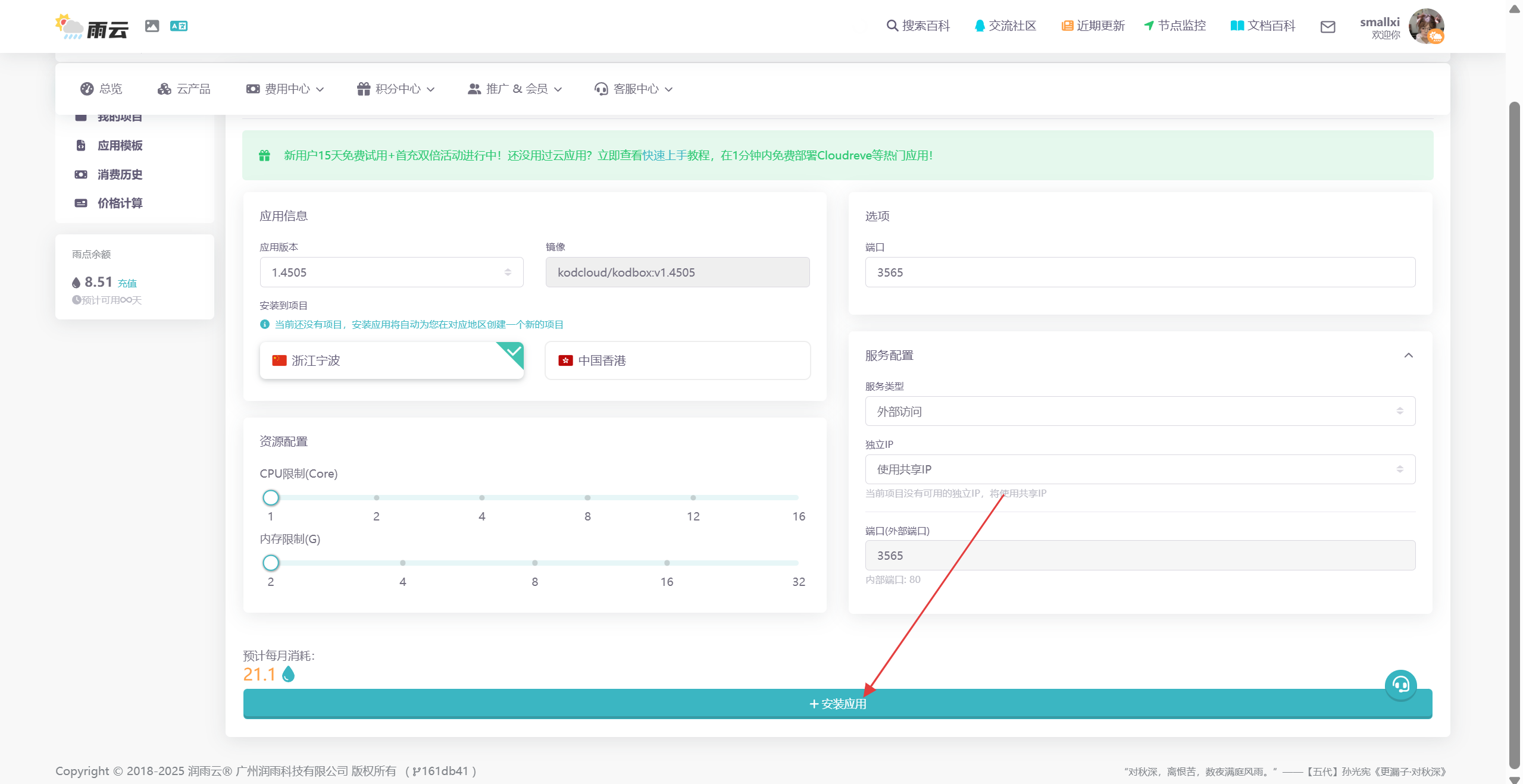
Task: Collapse the 服务配置 section chevron
Action: tap(1408, 356)
